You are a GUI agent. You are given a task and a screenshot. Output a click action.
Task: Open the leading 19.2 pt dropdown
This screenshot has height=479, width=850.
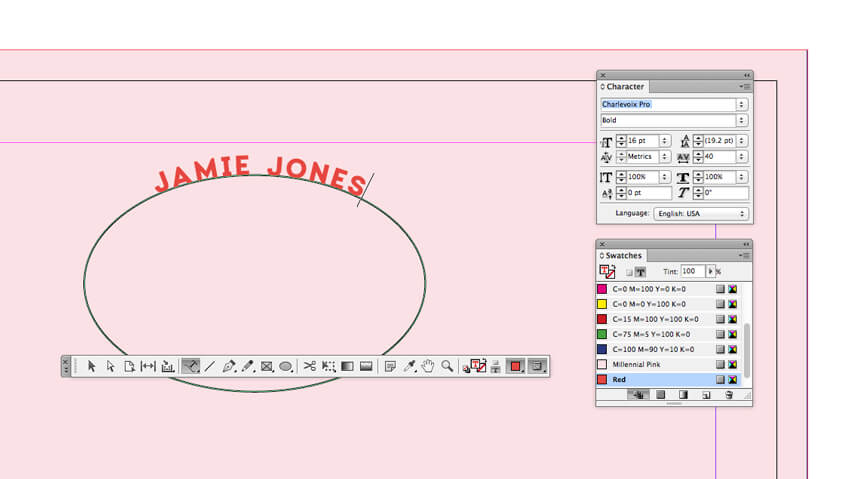tap(742, 140)
